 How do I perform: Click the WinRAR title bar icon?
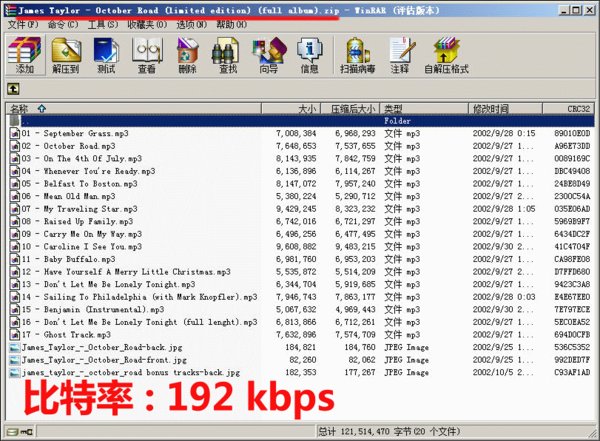click(x=11, y=10)
